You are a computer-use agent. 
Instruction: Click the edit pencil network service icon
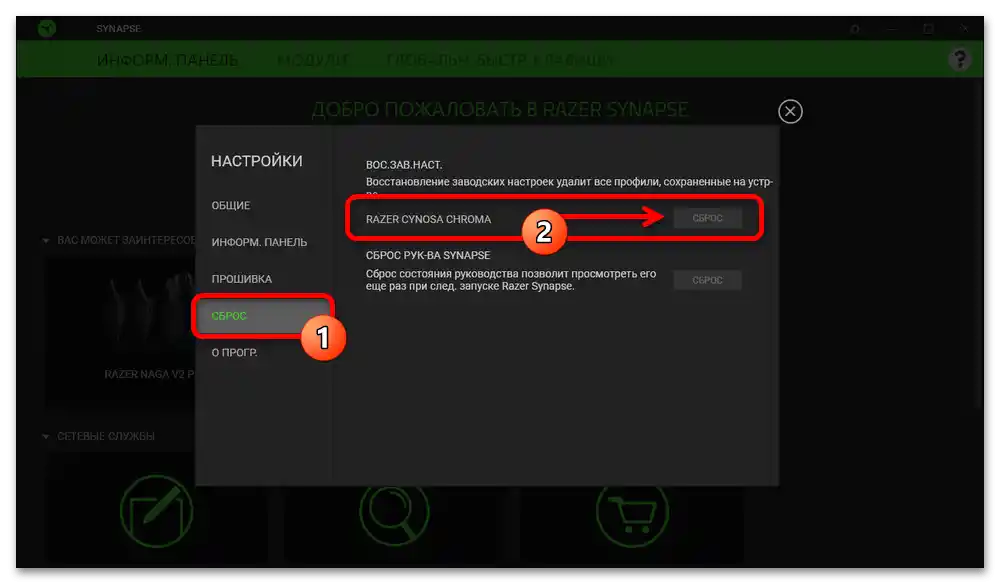click(x=156, y=511)
